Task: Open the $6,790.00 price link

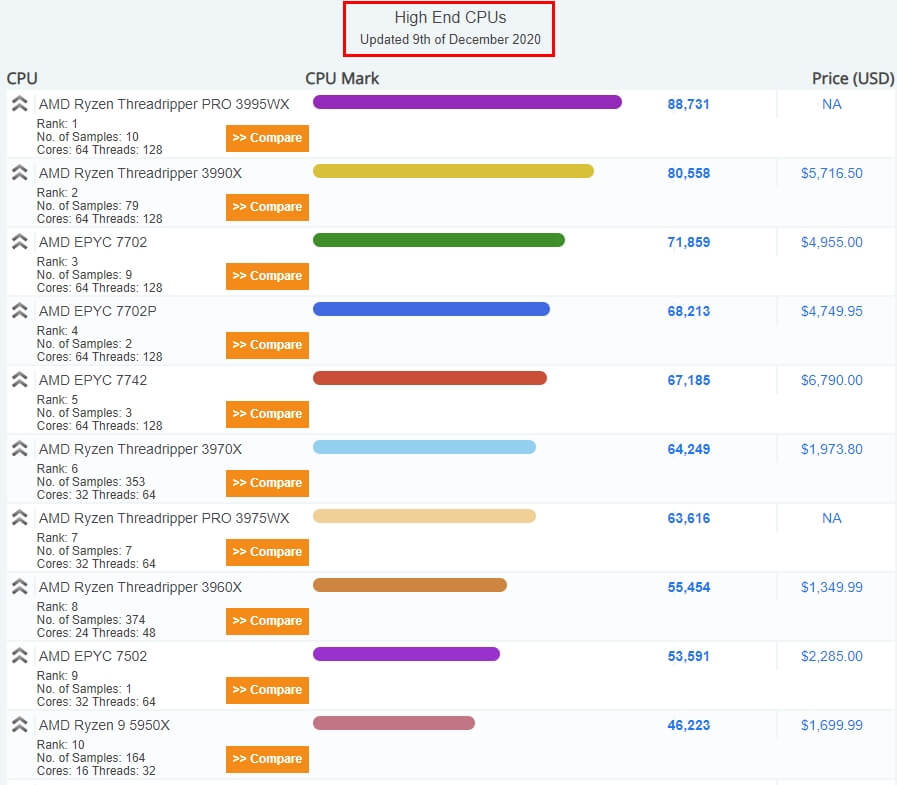Action: (x=831, y=380)
